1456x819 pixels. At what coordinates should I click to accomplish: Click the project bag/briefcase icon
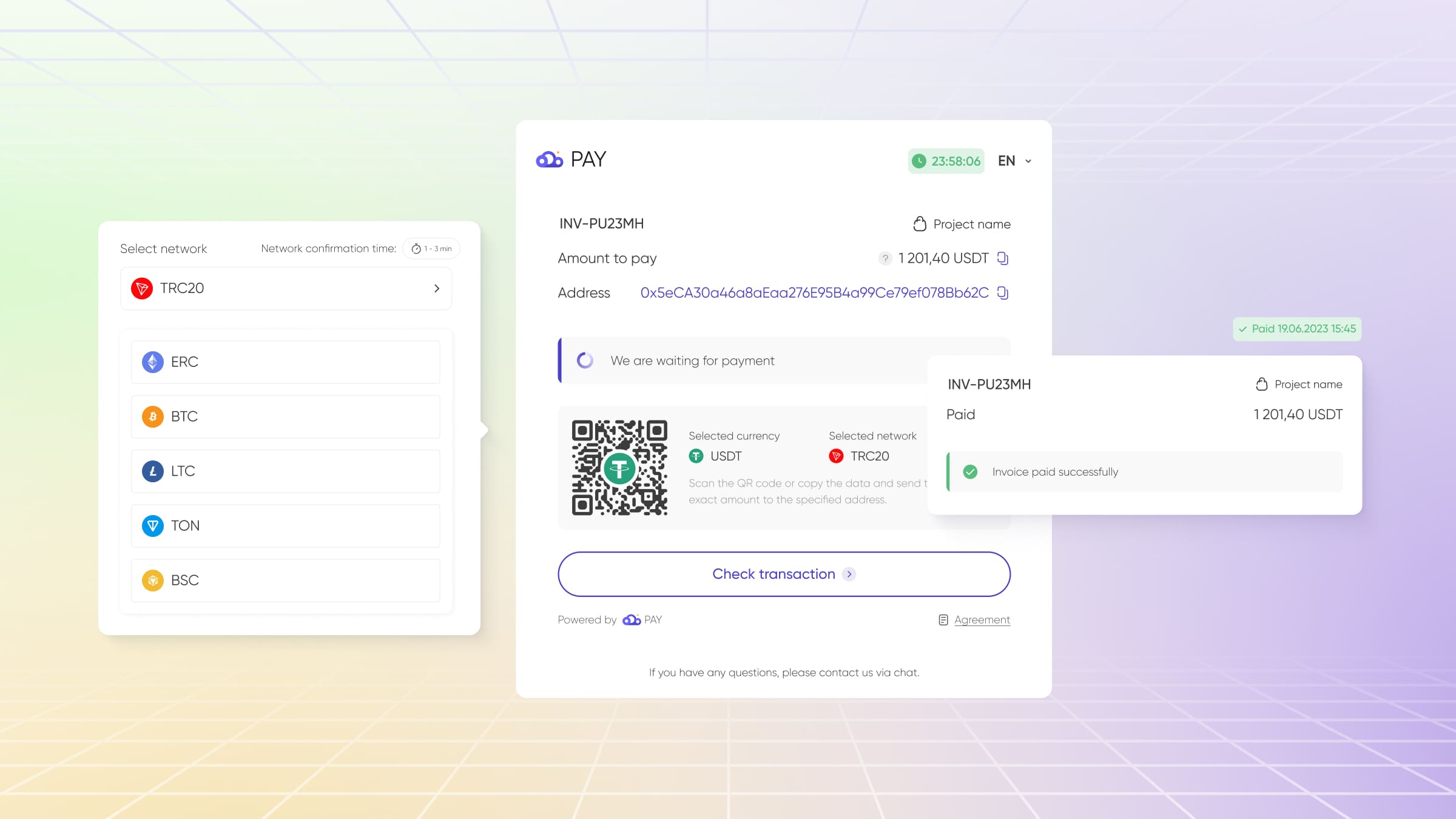[919, 223]
